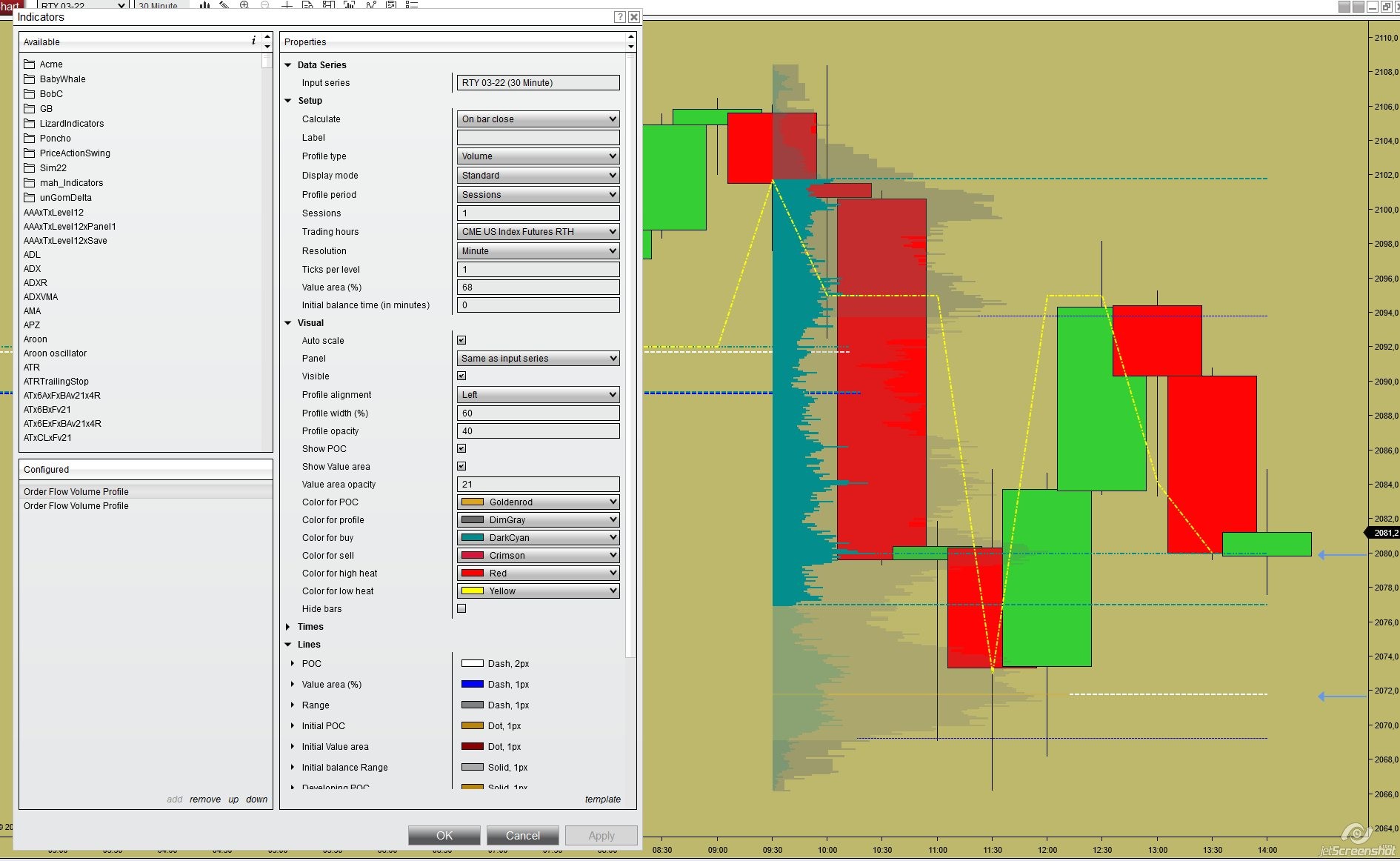Image resolution: width=1400 pixels, height=861 pixels.
Task: Click the GB folder icon
Action: coord(30,108)
